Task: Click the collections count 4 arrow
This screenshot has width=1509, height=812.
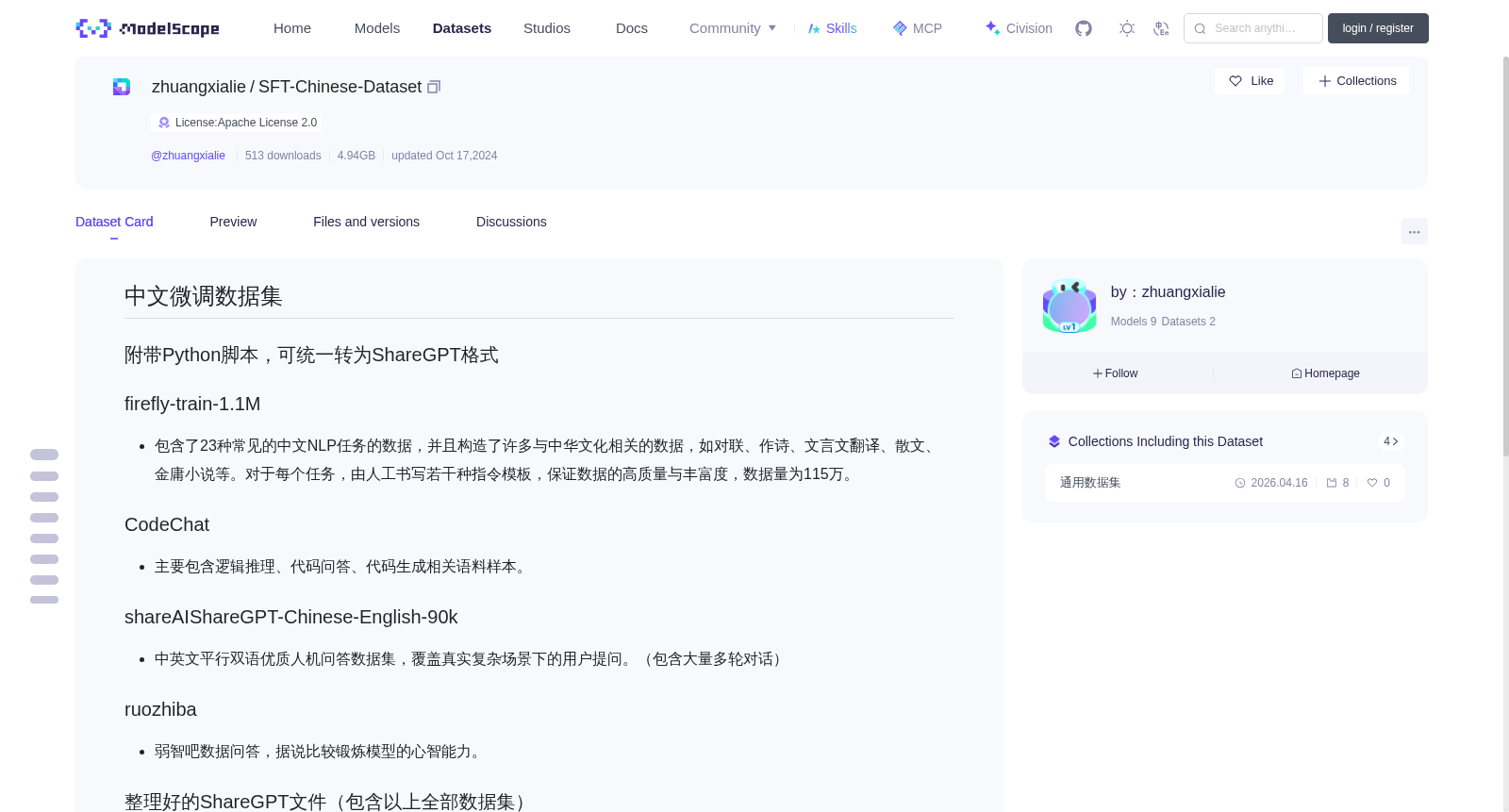Action: (x=1391, y=441)
